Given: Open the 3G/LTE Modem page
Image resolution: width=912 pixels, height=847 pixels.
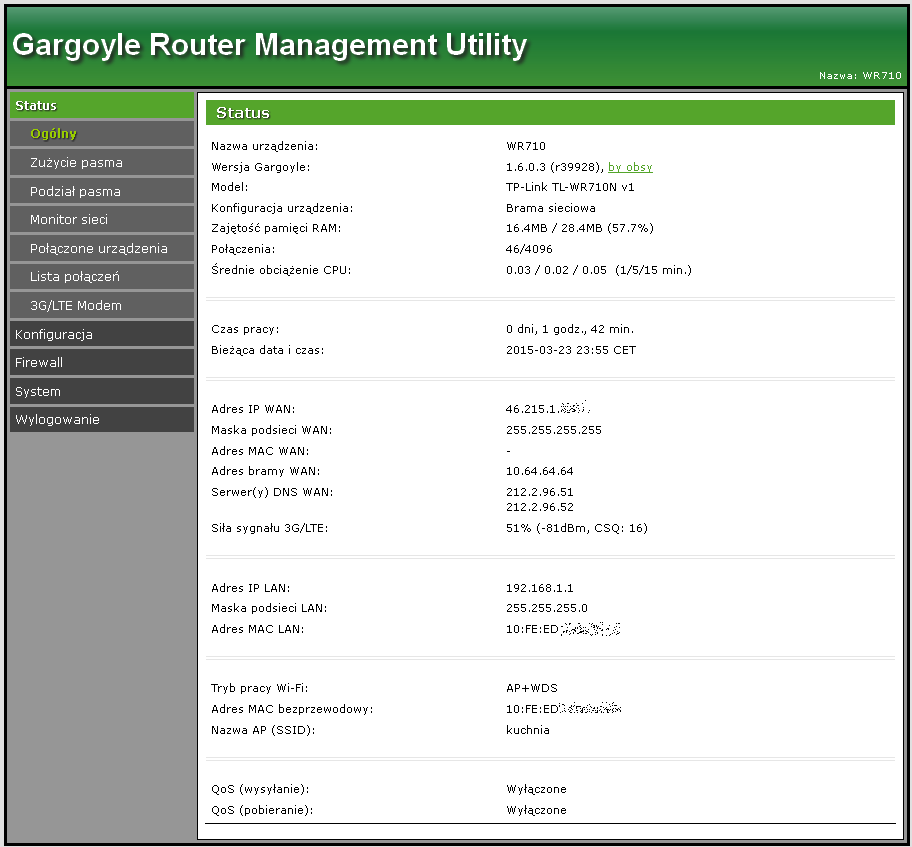Looking at the screenshot, I should pos(75,306).
